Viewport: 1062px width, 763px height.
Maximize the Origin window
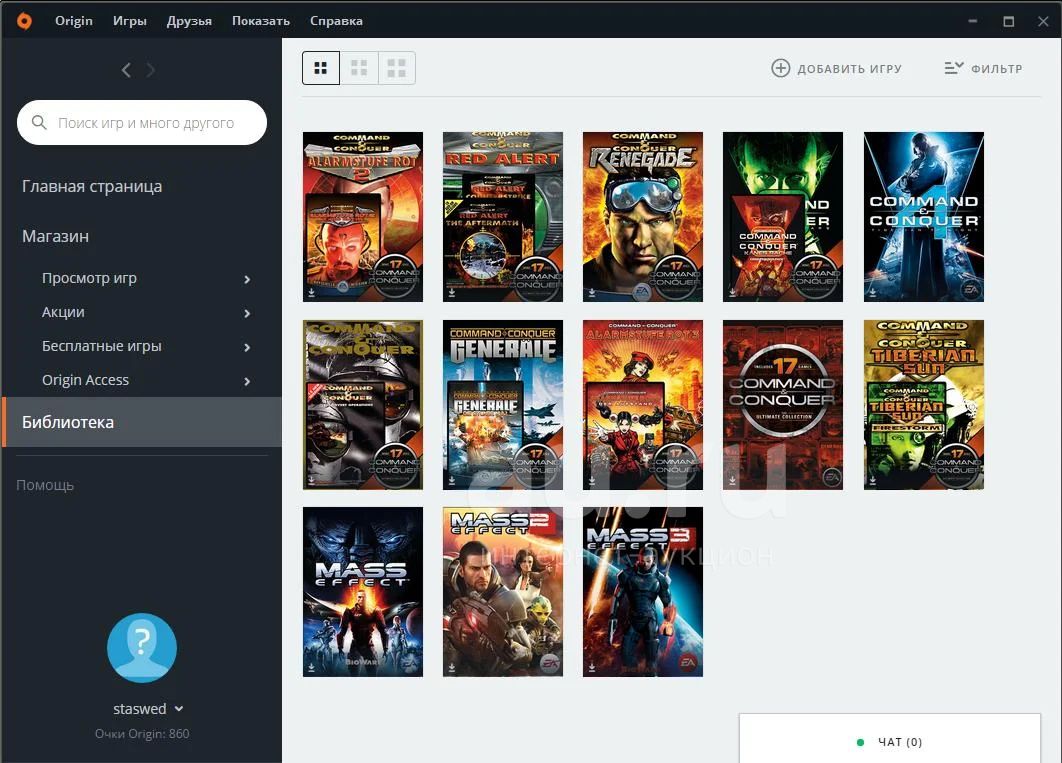point(1008,21)
